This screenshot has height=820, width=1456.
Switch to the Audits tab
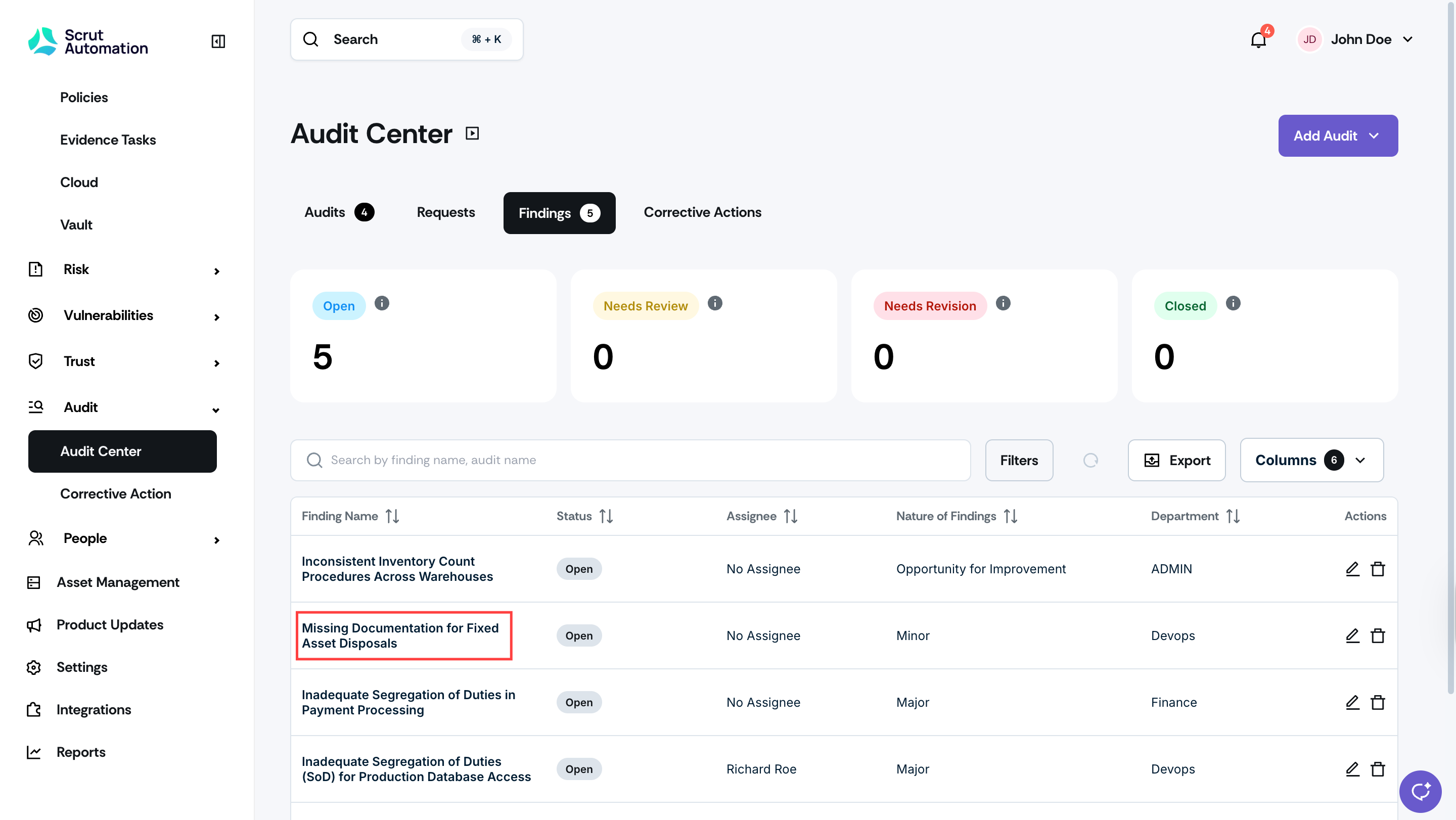[339, 212]
